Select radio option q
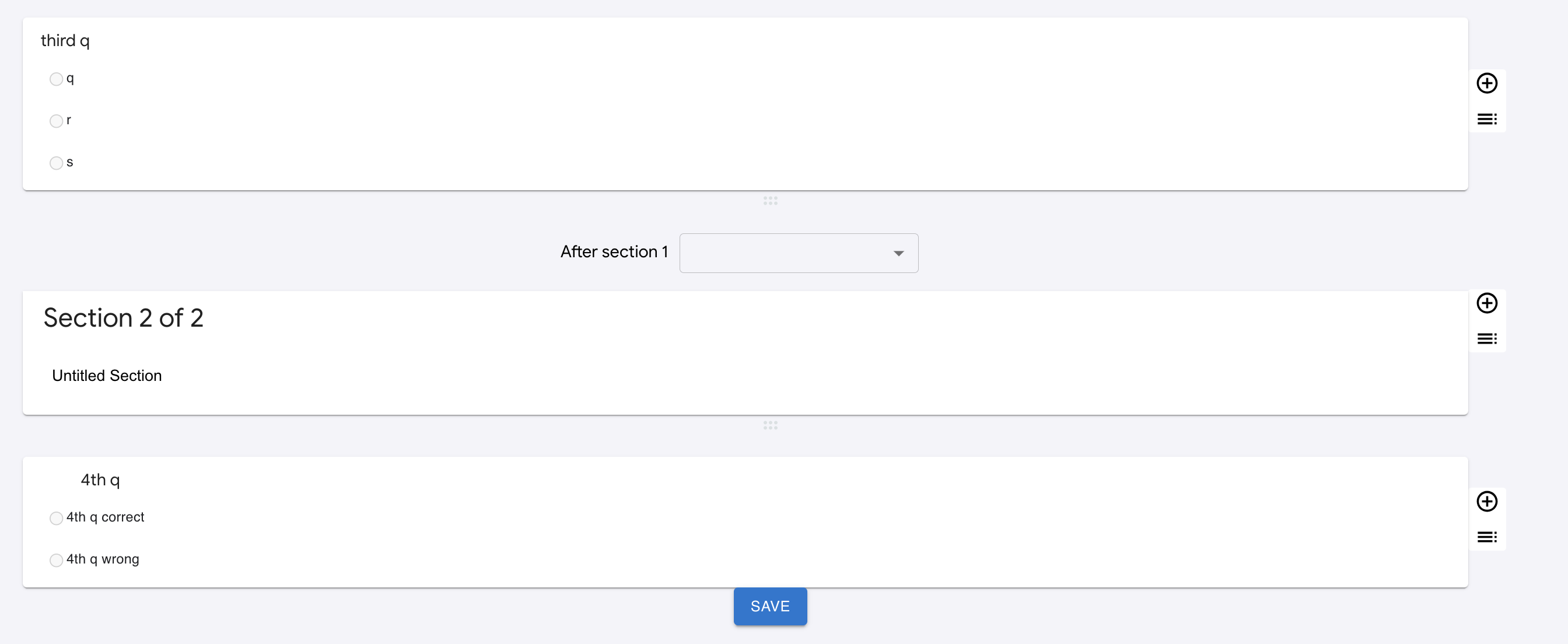This screenshot has width=1568, height=644. point(56,79)
